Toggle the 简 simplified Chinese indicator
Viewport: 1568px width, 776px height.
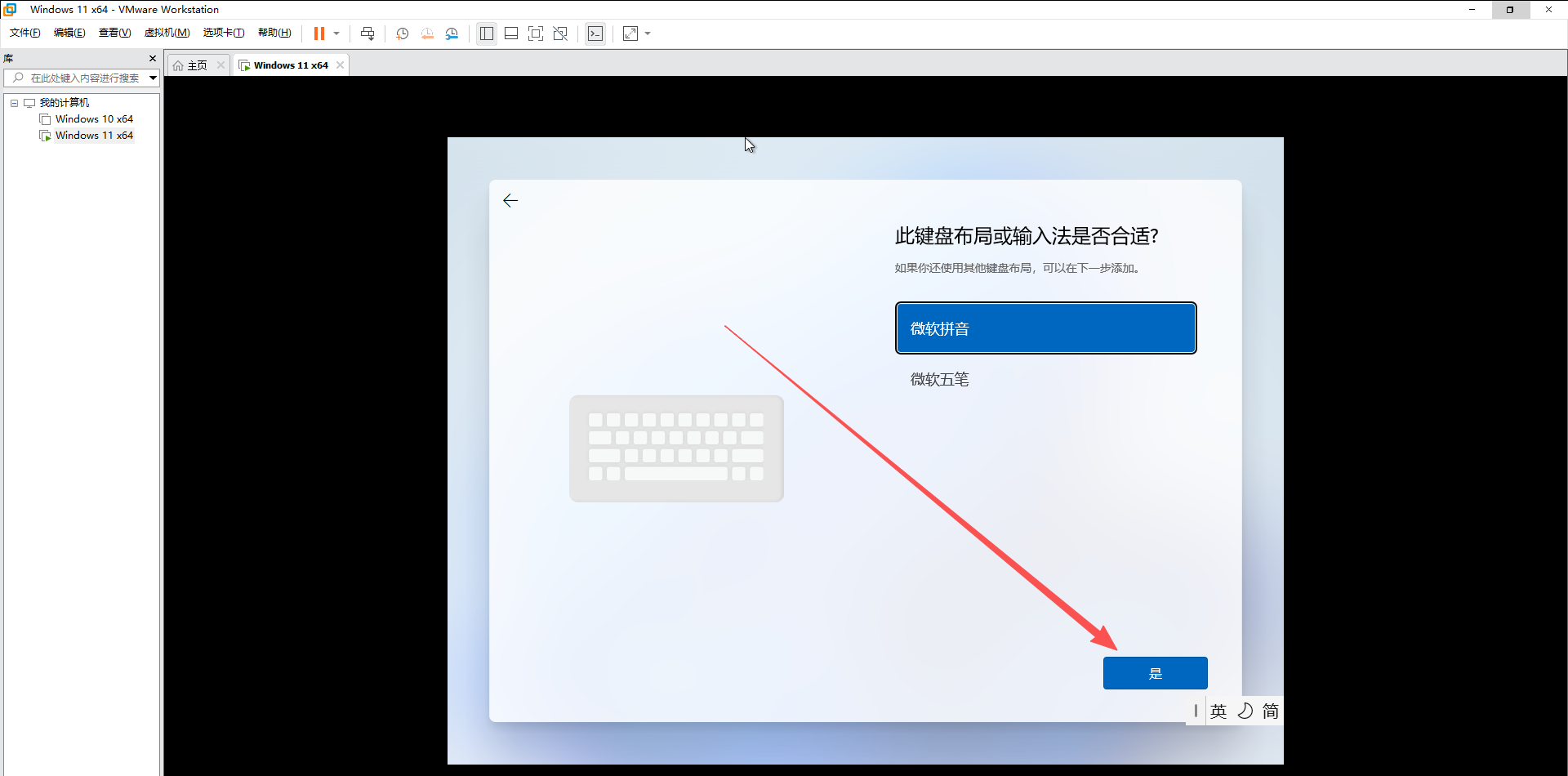coord(1271,711)
